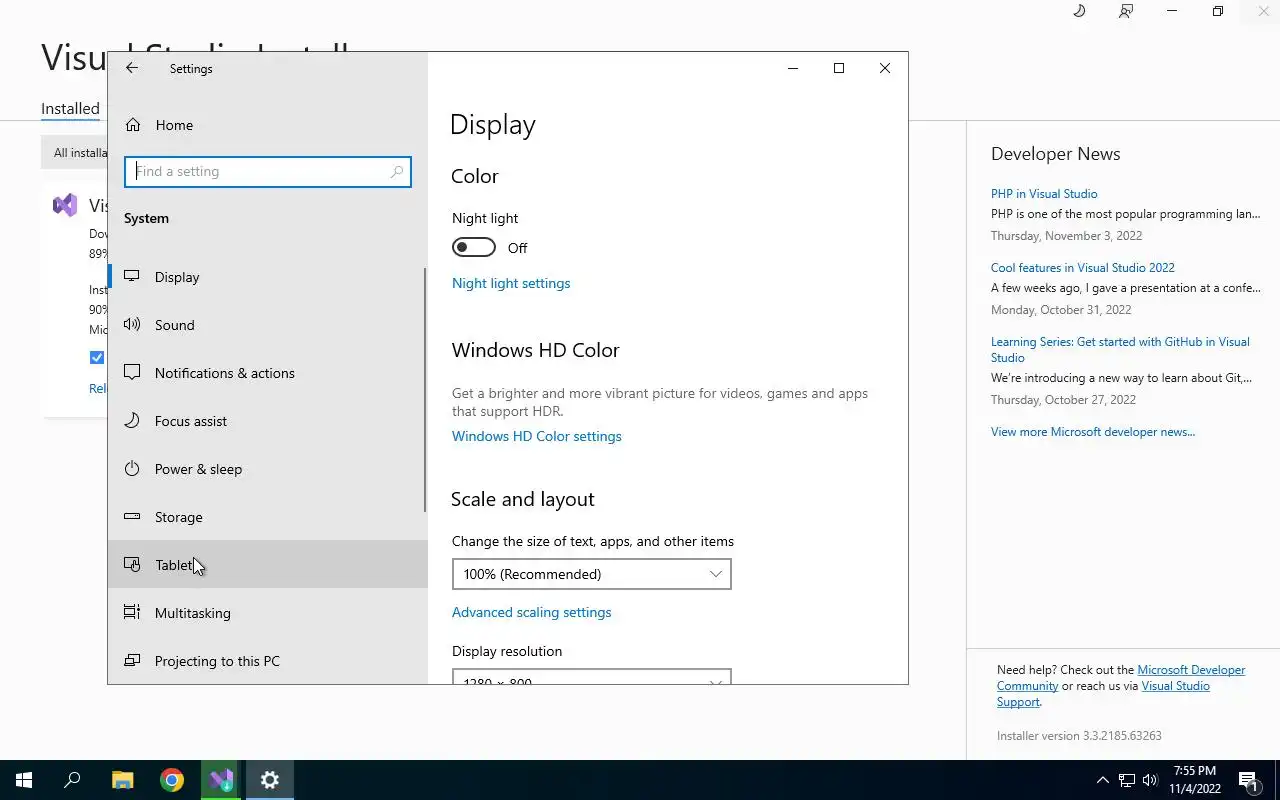Click the Focus assist moon icon
Image resolution: width=1280 pixels, height=800 pixels.
click(132, 420)
